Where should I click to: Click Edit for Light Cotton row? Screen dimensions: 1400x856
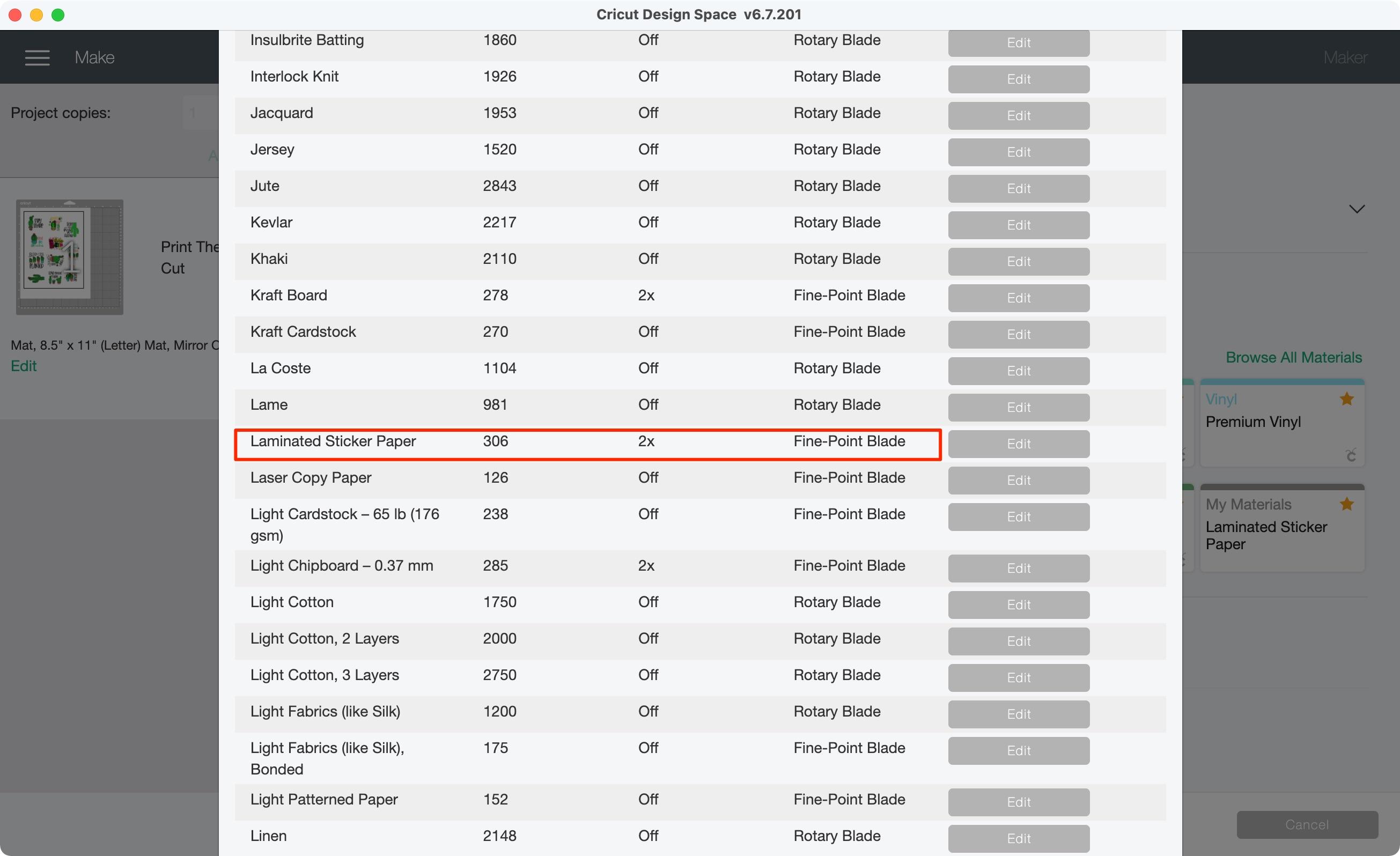pyautogui.click(x=1019, y=604)
